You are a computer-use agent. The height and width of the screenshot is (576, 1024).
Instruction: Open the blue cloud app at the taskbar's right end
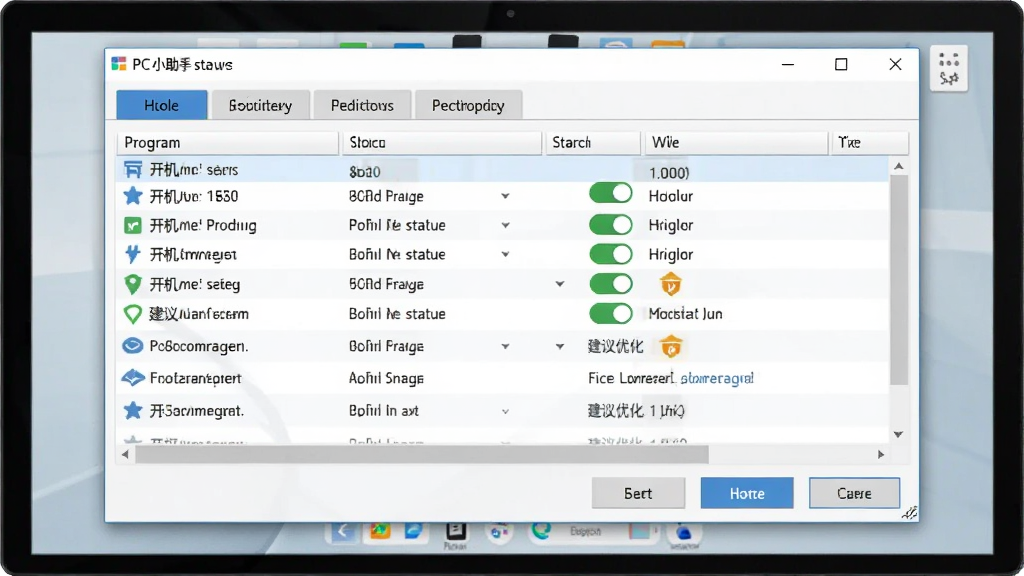pyautogui.click(x=684, y=532)
